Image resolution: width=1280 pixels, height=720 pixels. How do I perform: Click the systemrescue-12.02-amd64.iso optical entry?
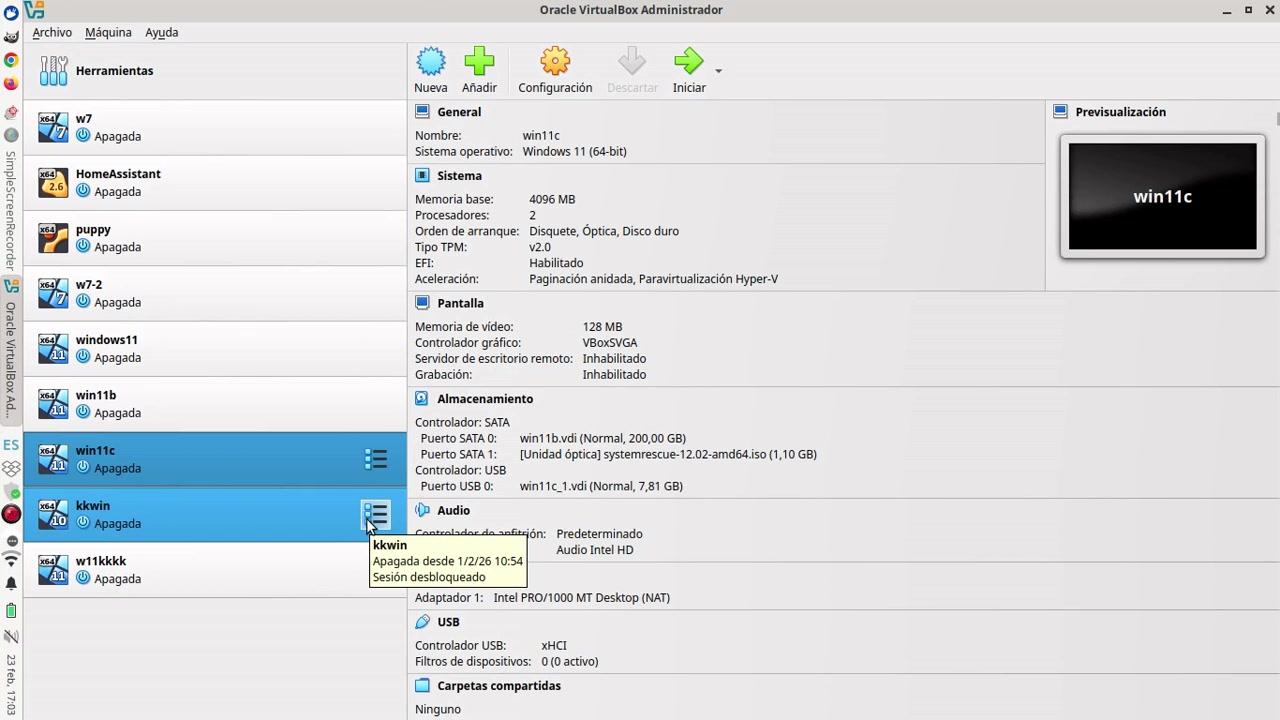(668, 455)
